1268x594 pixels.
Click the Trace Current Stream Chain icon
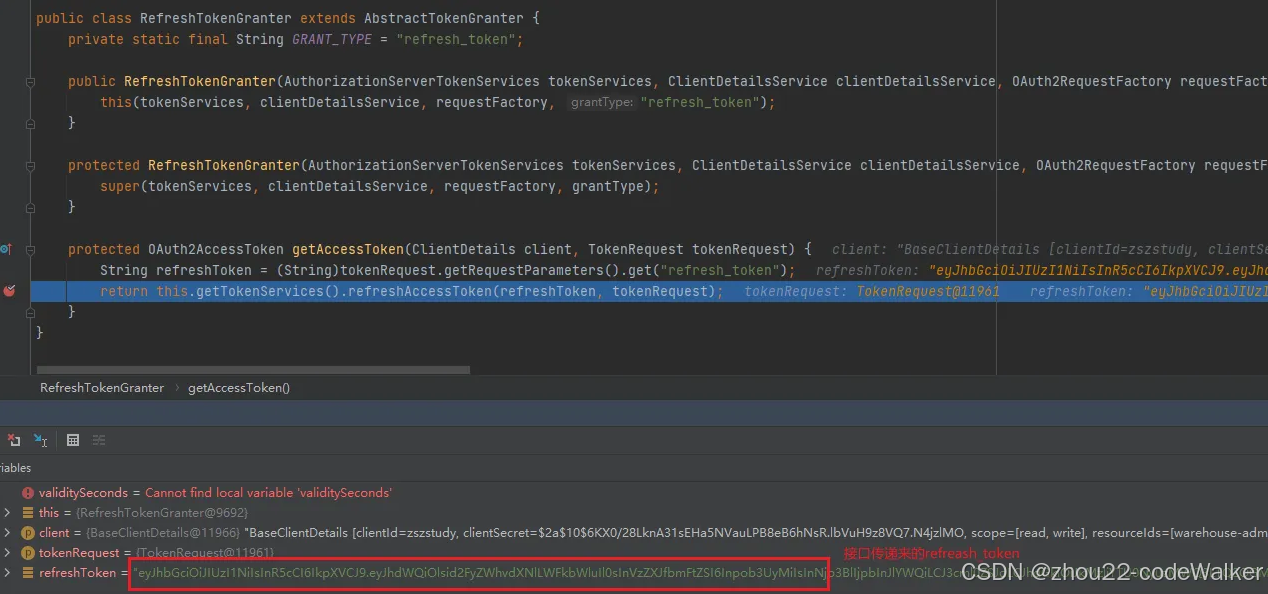click(x=99, y=440)
